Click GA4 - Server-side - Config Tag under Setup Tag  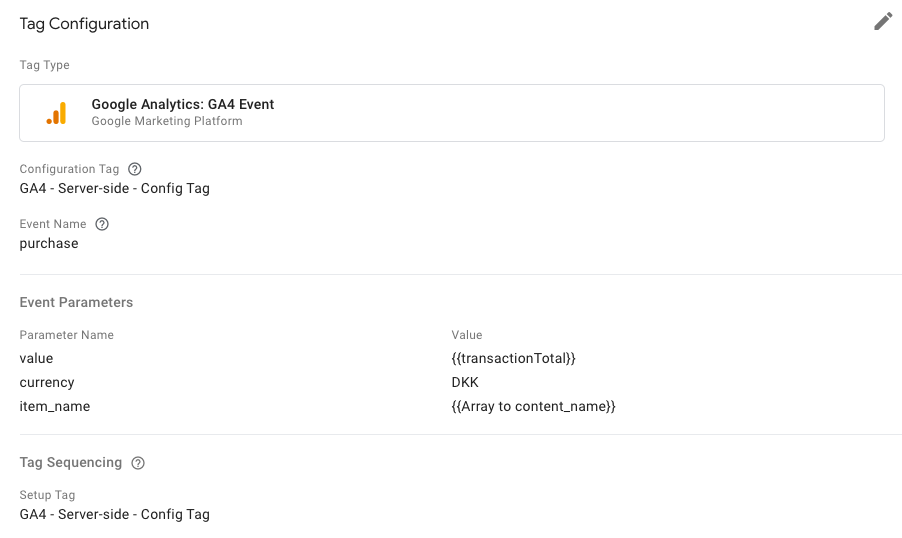click(114, 514)
